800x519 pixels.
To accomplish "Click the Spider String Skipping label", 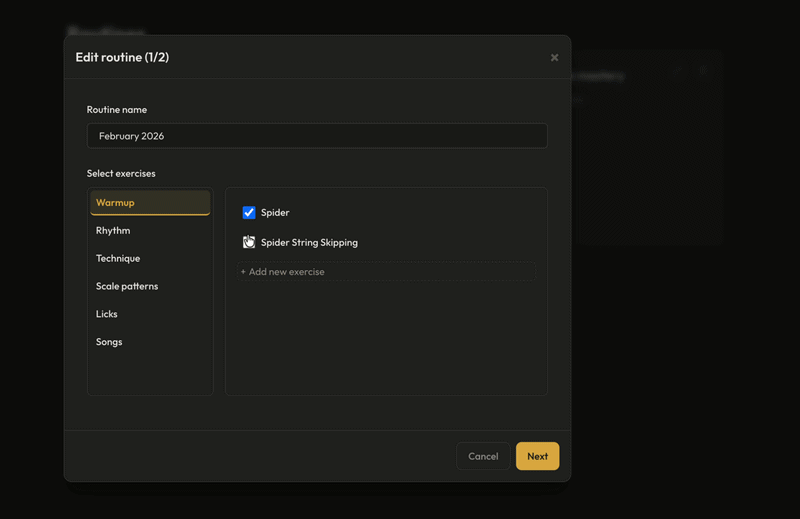I will coord(309,242).
